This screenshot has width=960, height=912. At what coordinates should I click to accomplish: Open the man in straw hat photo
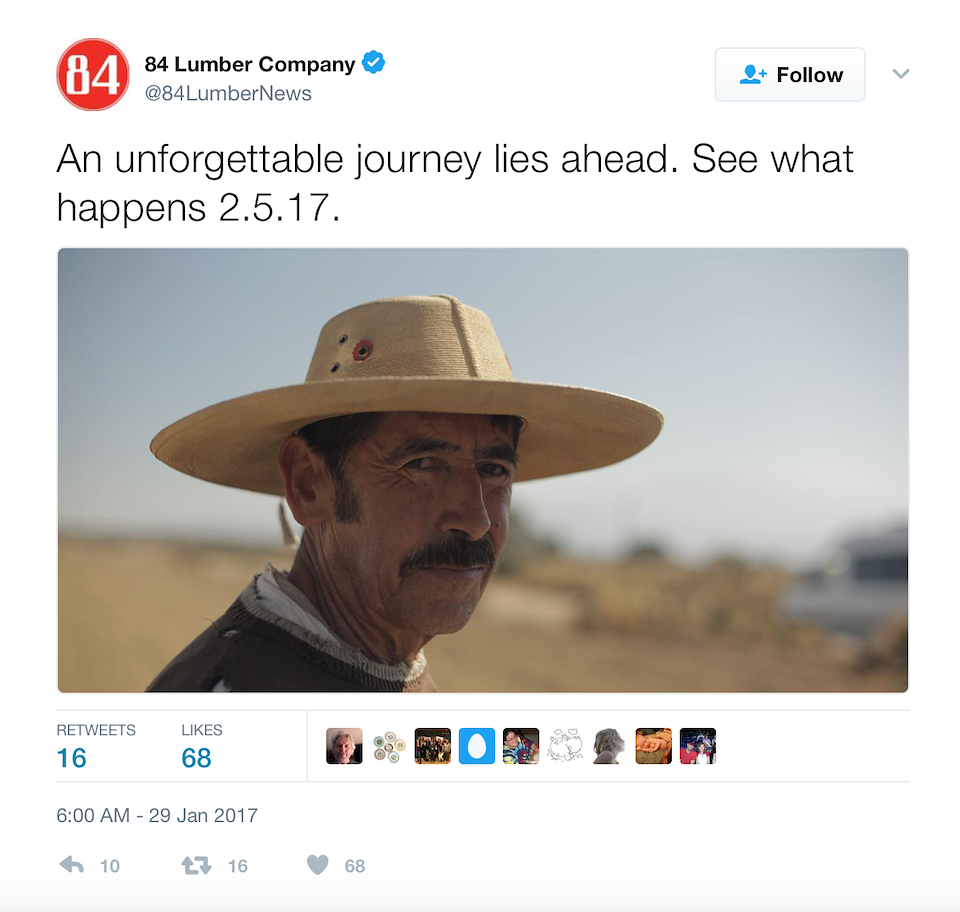pos(482,470)
